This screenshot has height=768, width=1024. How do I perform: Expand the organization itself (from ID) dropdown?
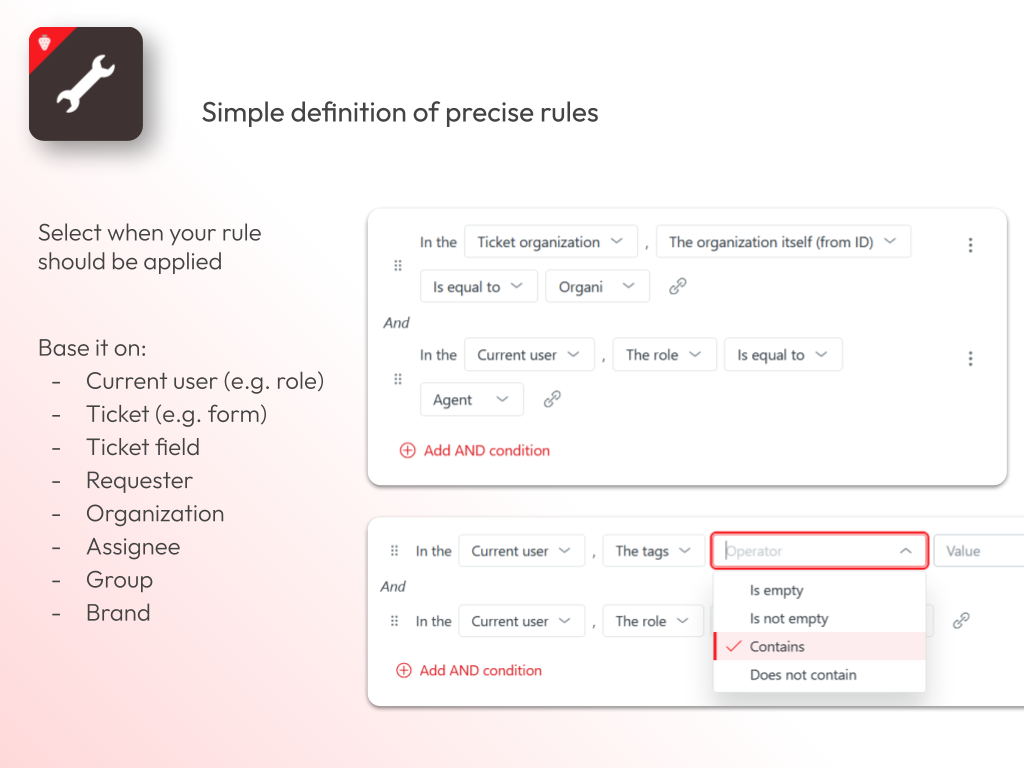coord(782,242)
